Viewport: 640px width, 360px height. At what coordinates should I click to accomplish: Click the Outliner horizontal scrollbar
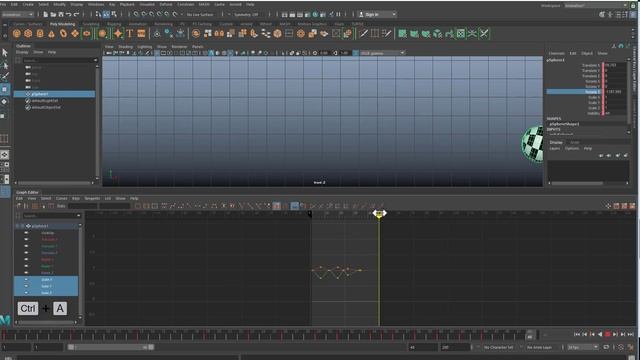(x=55, y=183)
